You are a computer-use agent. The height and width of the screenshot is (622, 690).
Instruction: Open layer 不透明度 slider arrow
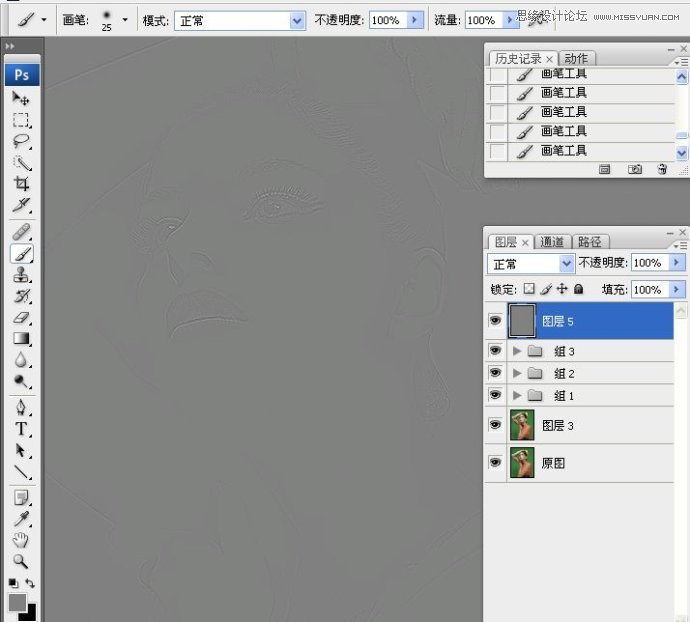point(677,263)
